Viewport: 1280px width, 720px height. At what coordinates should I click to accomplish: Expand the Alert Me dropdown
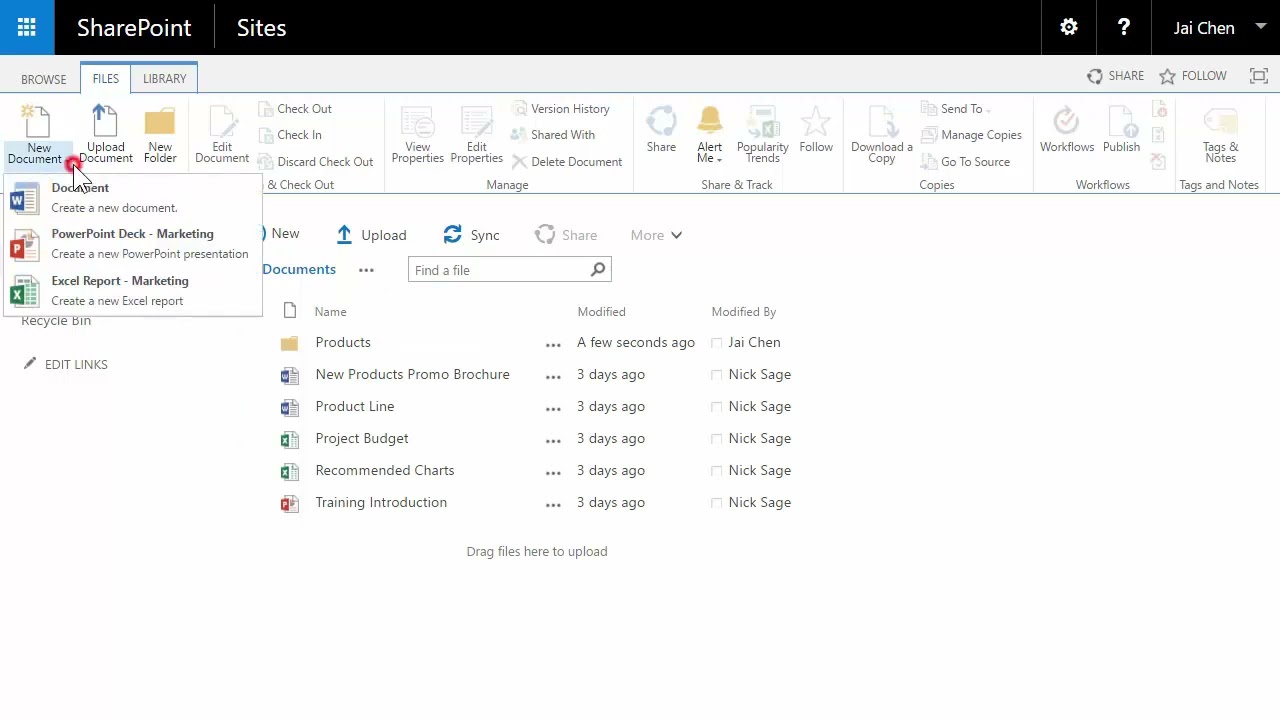(x=719, y=160)
